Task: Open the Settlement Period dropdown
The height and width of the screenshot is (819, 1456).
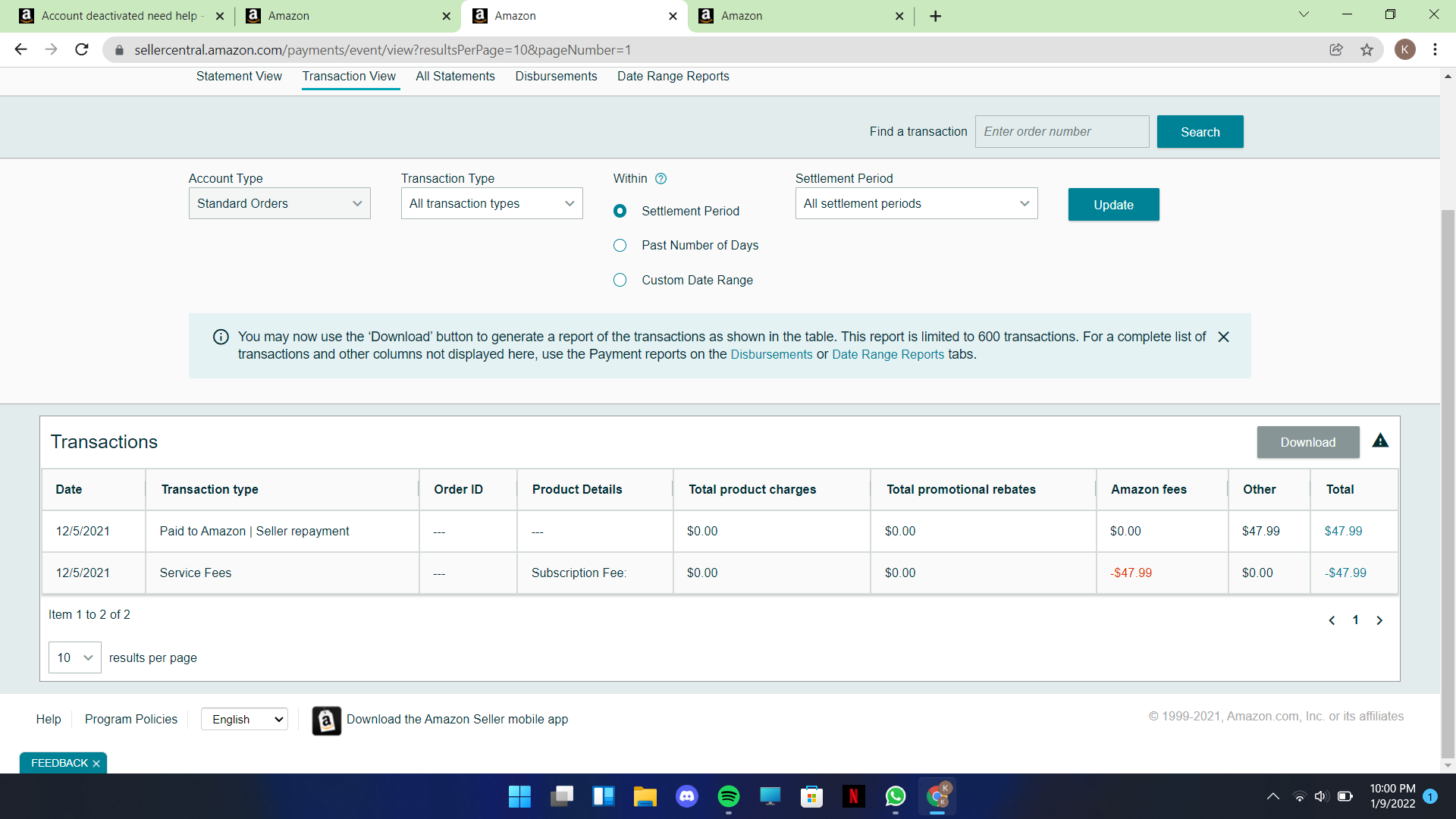Action: click(x=916, y=203)
